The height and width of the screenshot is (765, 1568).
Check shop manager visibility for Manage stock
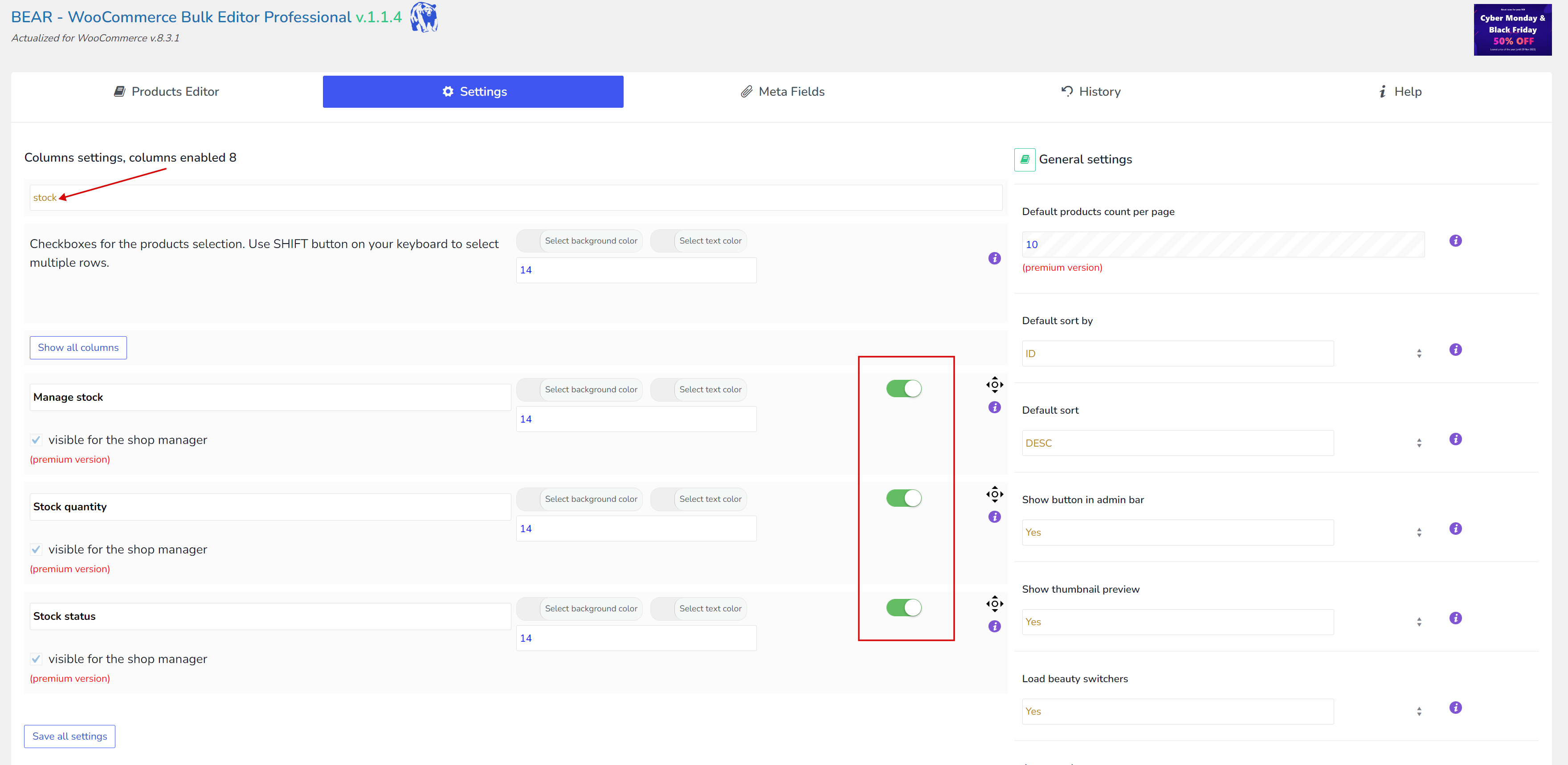pos(36,440)
